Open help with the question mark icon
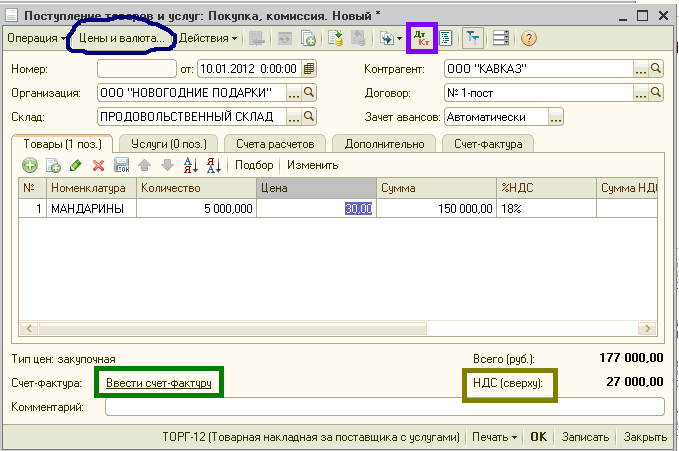Screen dimensions: 679x451 [529, 38]
